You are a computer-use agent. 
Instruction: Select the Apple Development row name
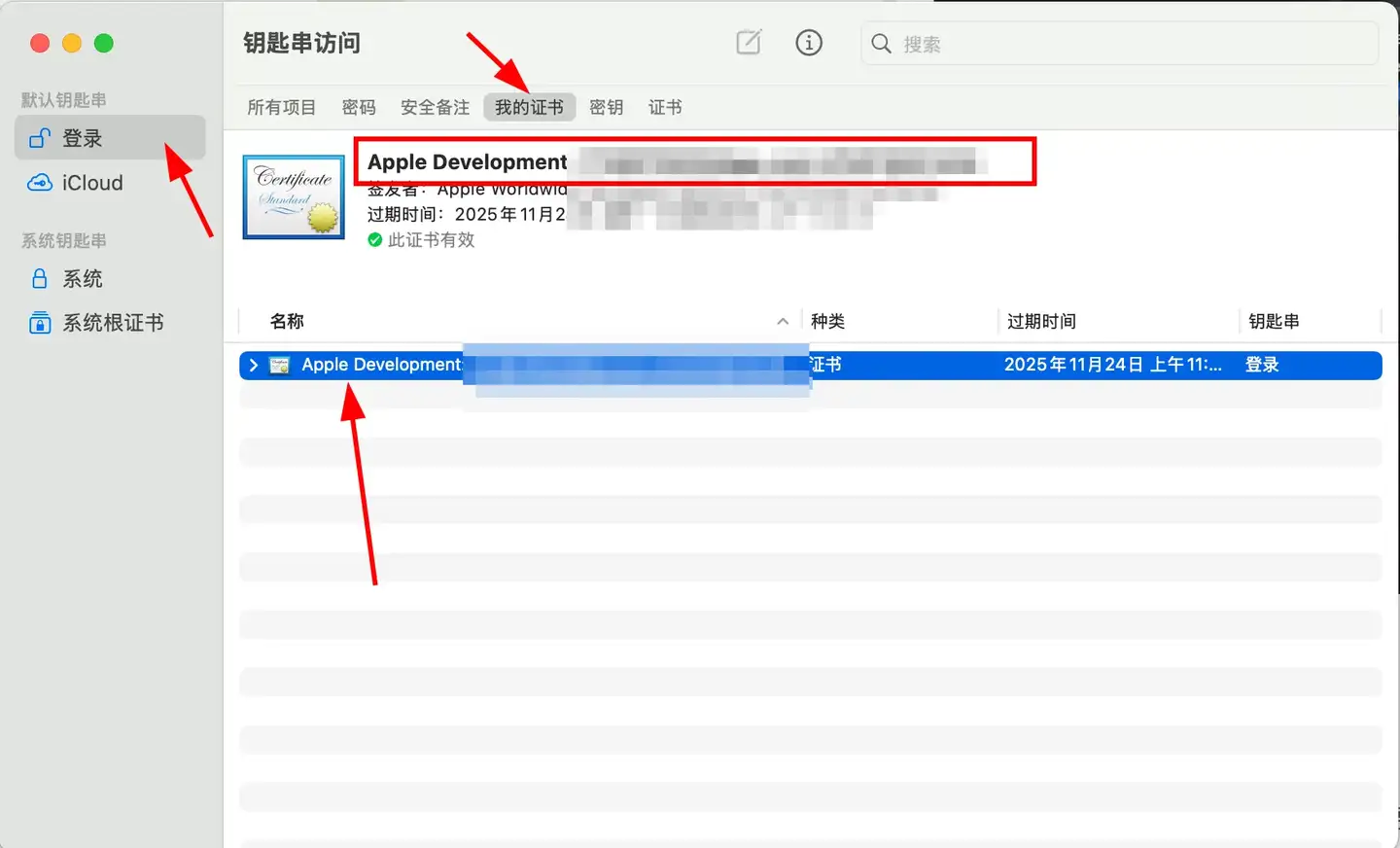click(x=381, y=365)
